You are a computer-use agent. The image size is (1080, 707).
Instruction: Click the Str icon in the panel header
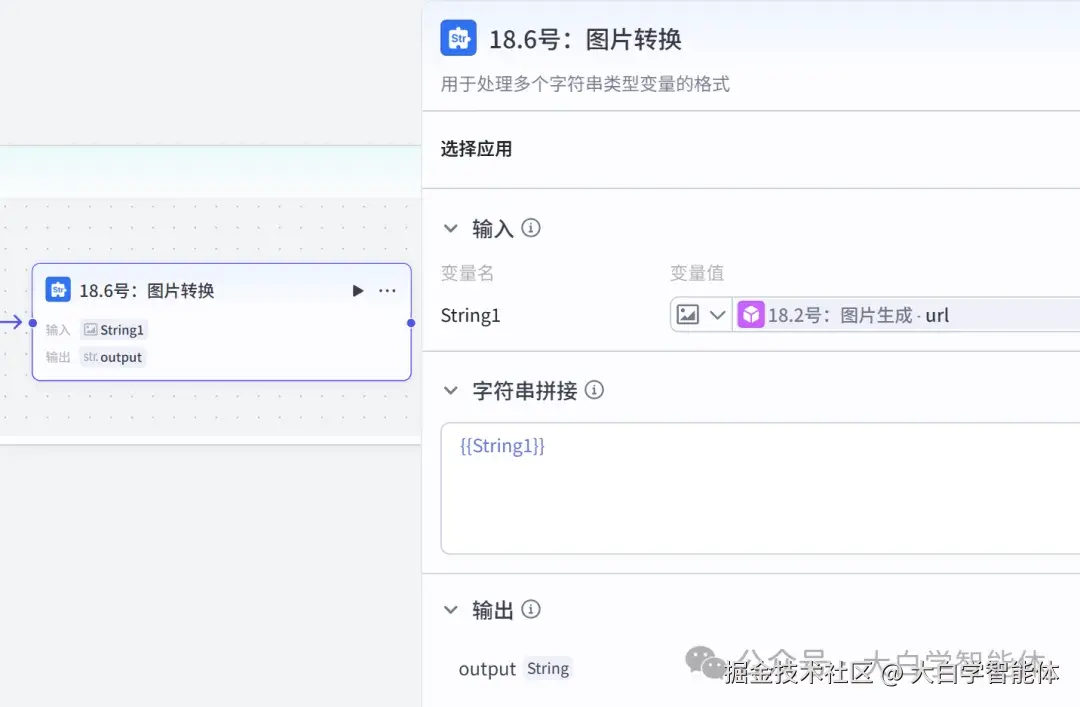tap(458, 37)
